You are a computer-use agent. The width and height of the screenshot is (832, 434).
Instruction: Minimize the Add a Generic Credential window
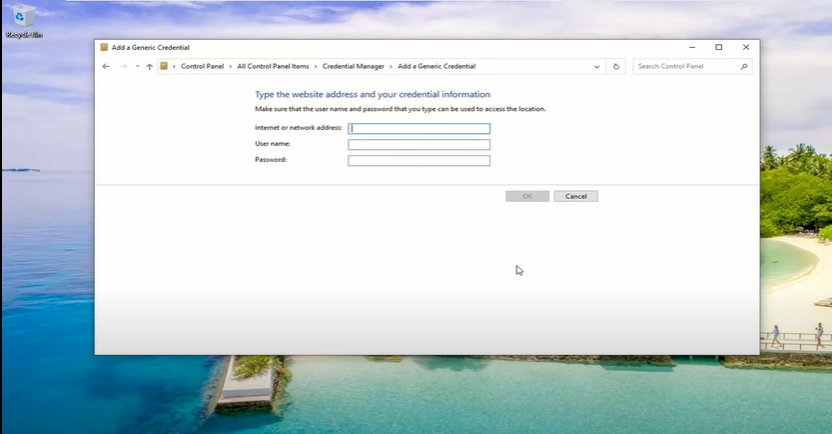click(x=692, y=47)
